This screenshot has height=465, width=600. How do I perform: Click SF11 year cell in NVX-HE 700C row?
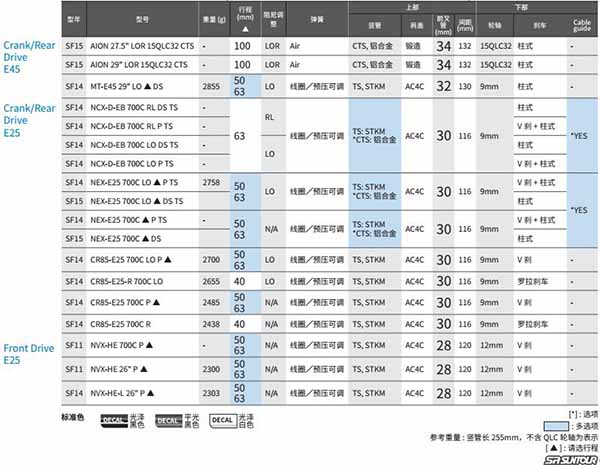pos(74,345)
